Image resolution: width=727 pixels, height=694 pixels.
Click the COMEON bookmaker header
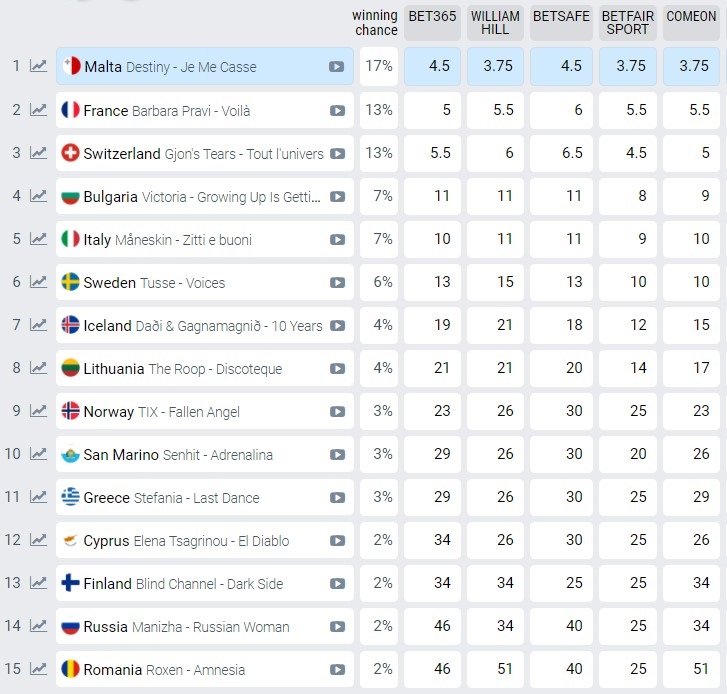click(691, 23)
